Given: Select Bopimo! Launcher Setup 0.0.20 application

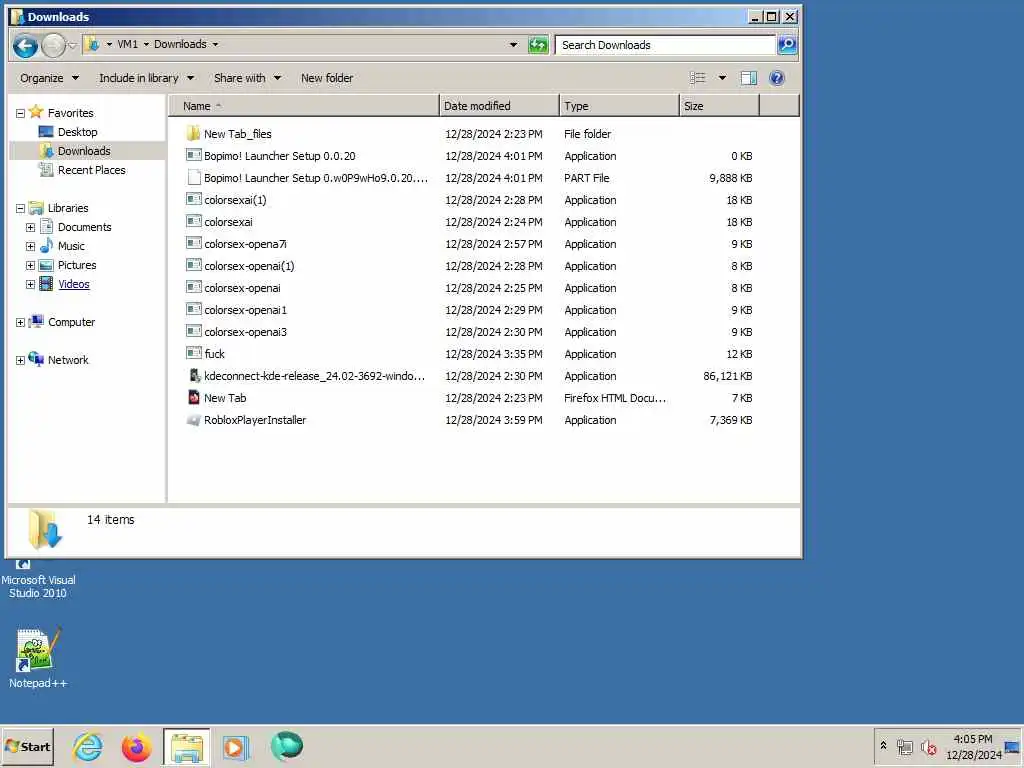Looking at the screenshot, I should point(280,155).
